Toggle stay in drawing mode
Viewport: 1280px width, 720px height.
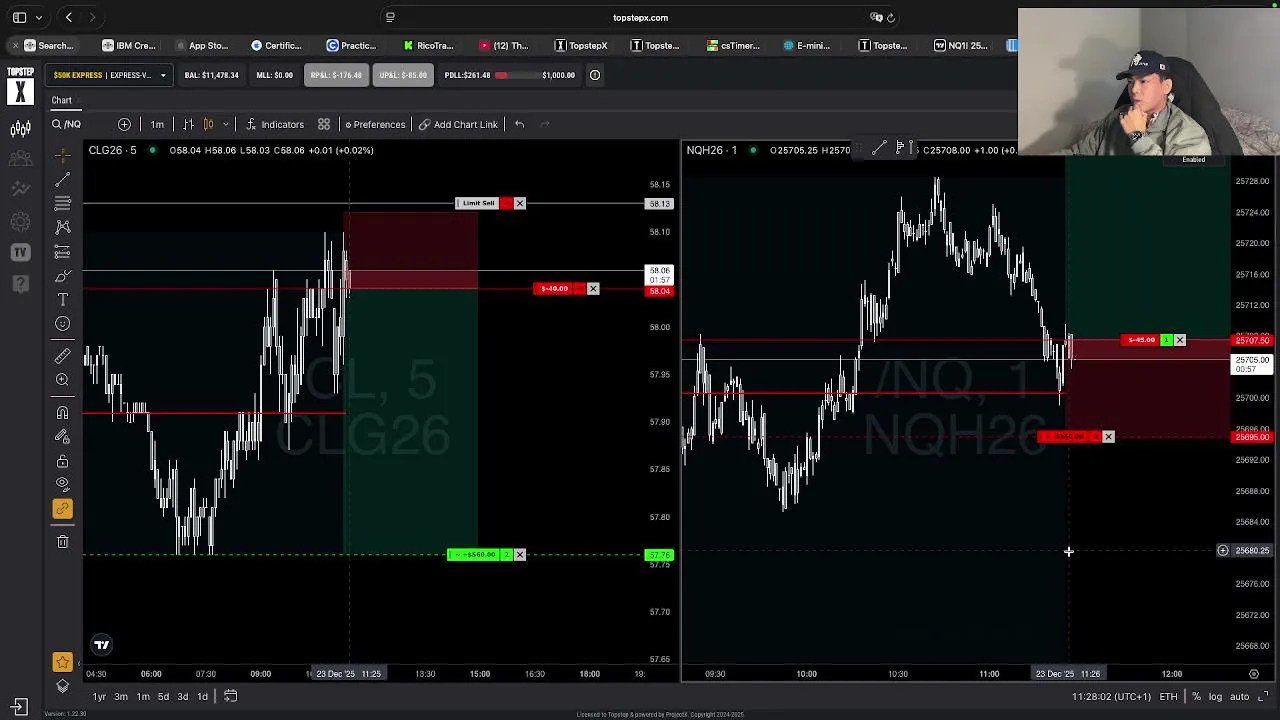point(62,437)
